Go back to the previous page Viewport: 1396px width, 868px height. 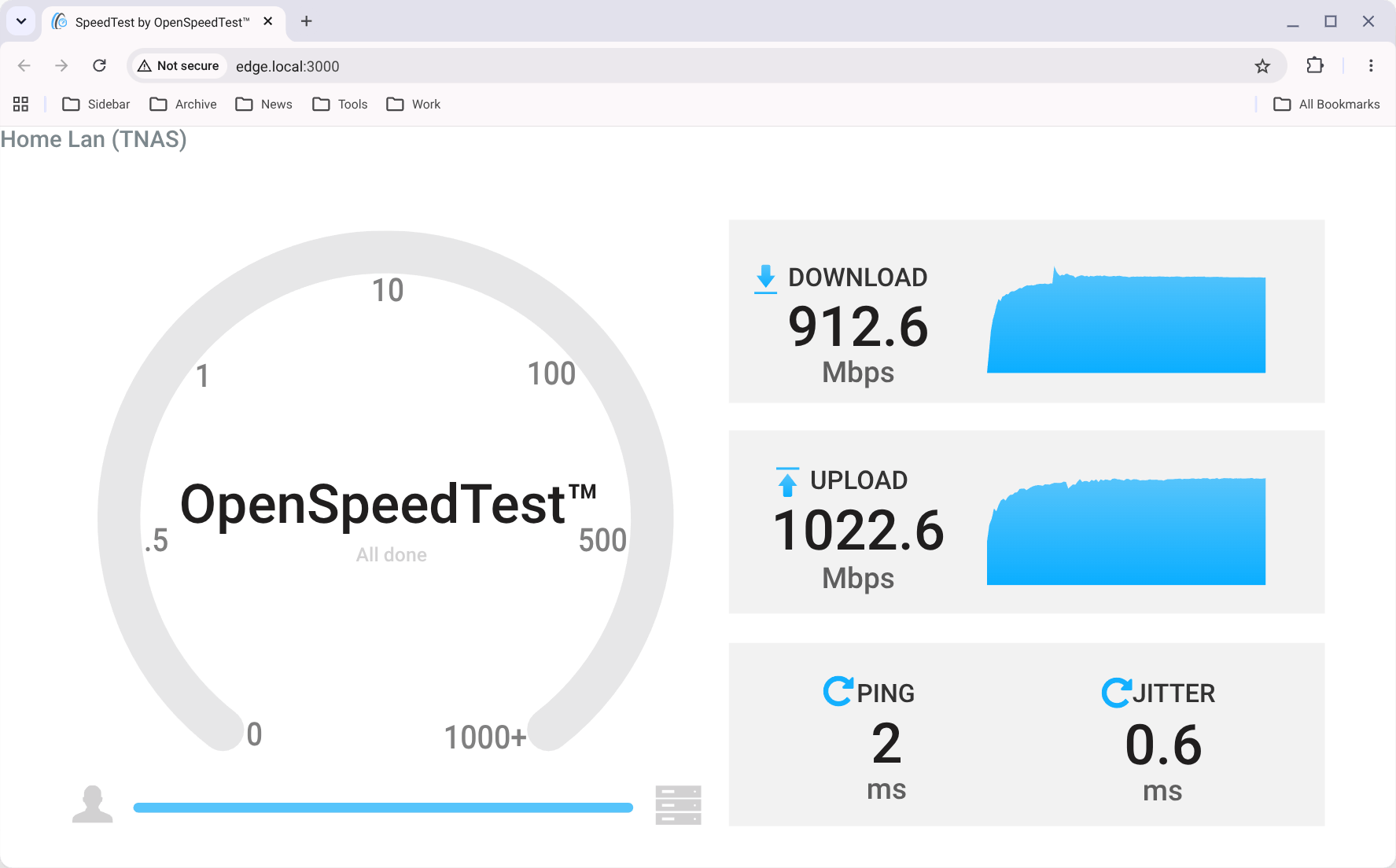(x=24, y=66)
